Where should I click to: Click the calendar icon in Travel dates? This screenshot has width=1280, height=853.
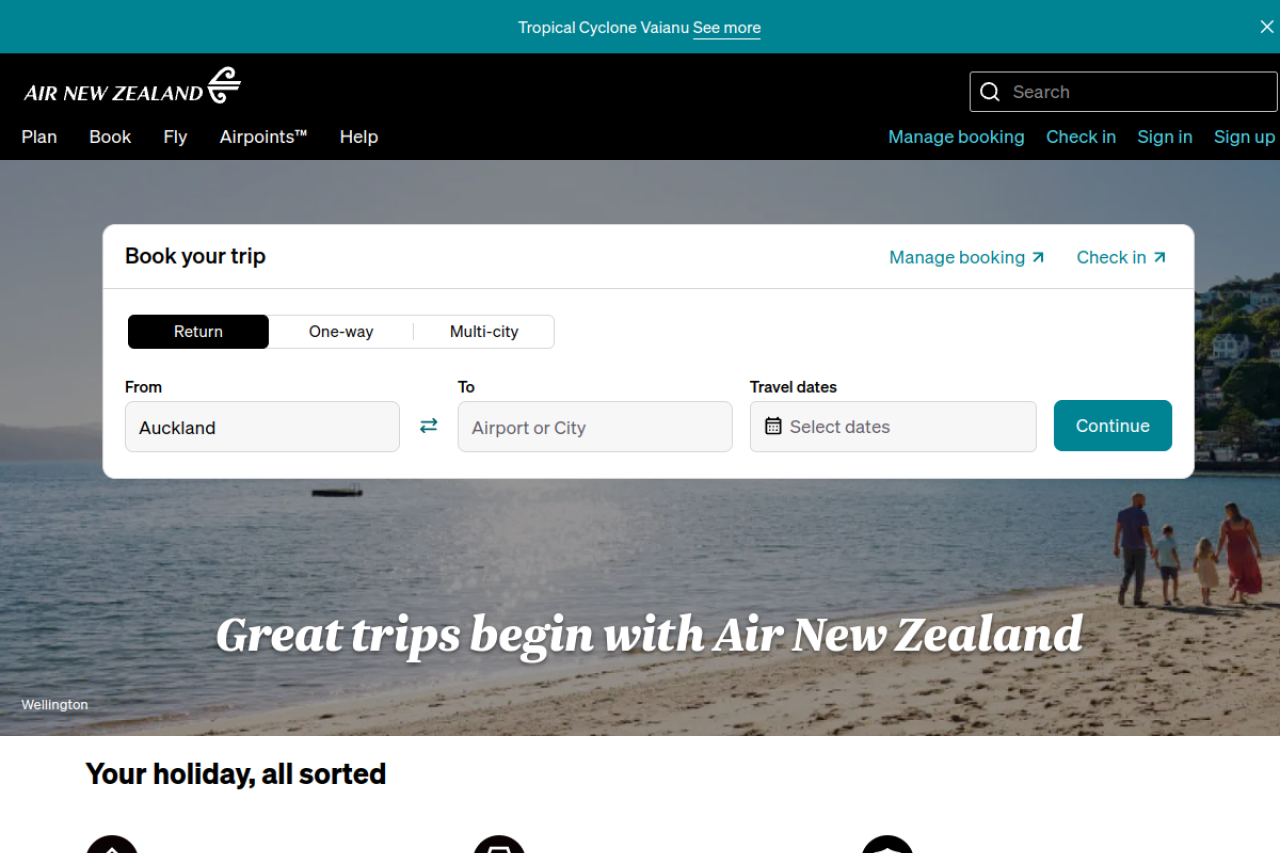pos(773,426)
